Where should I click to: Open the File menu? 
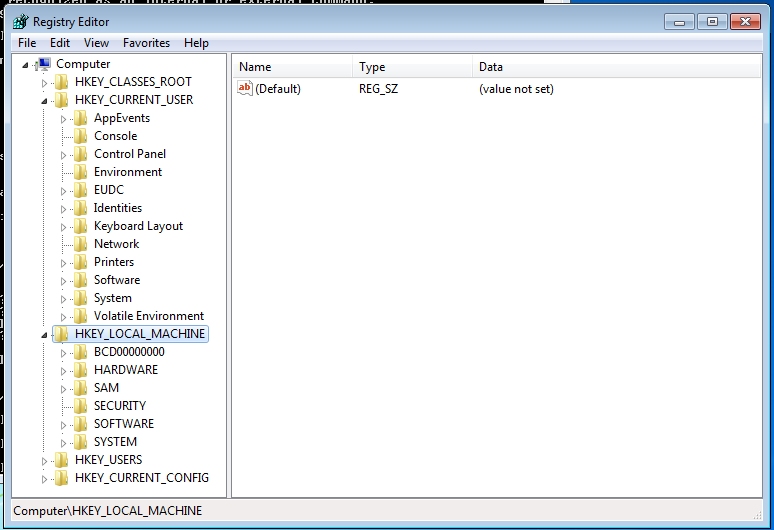[27, 43]
